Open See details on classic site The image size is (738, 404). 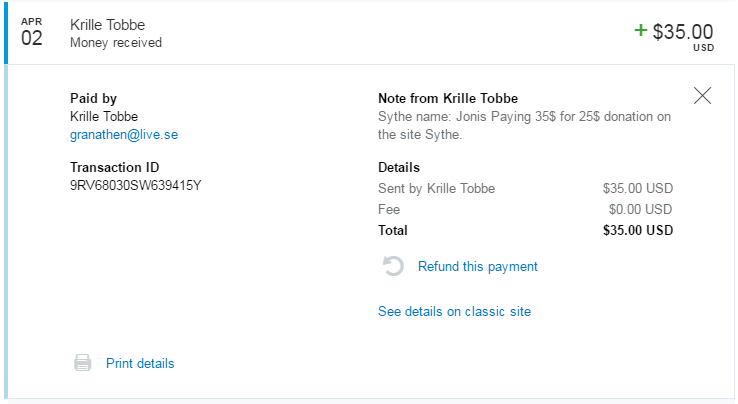(454, 312)
